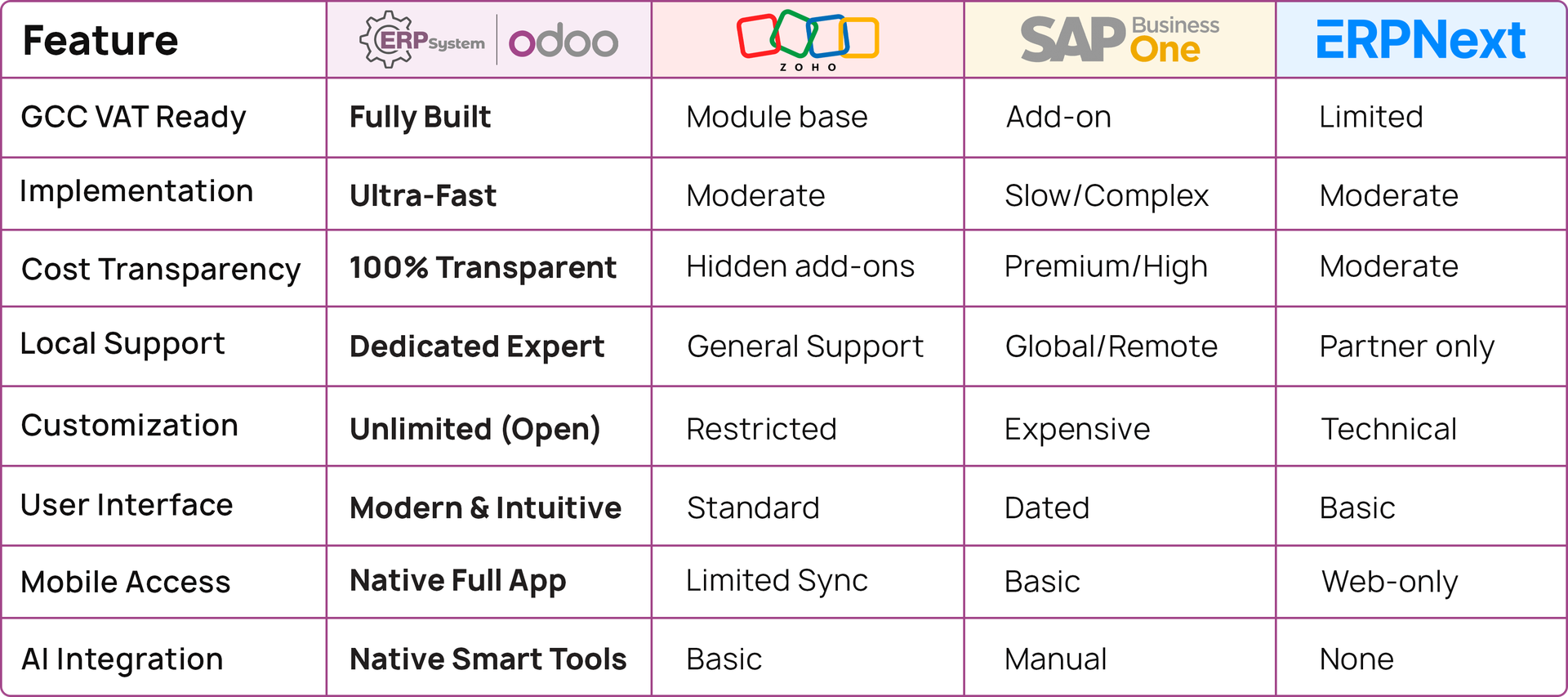
Task: Select the AI Integration row label
Action: click(122, 659)
